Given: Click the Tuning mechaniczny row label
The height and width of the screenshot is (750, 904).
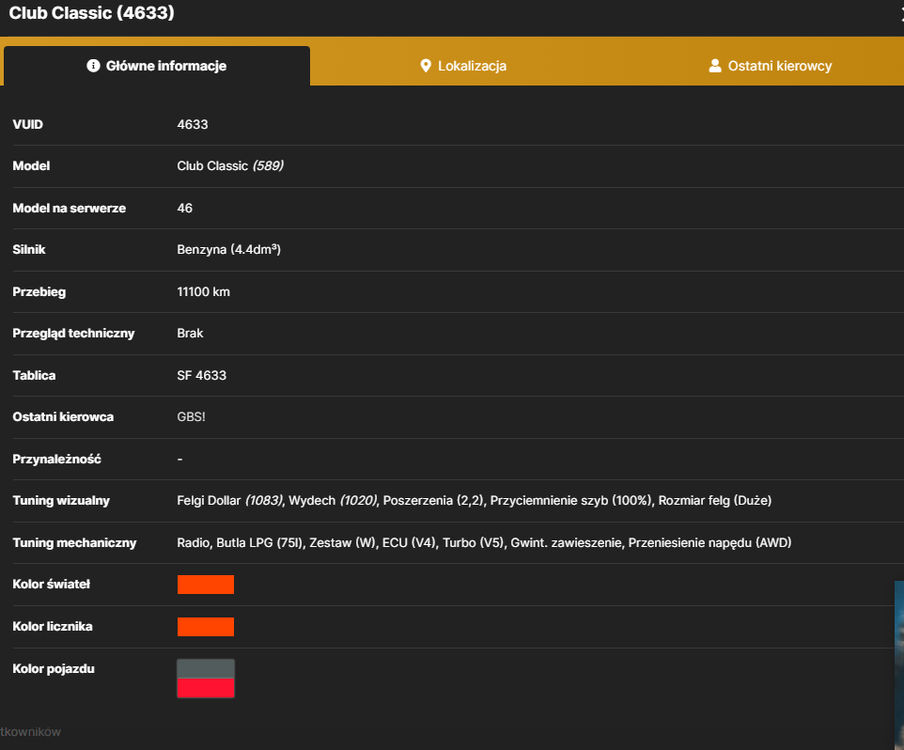Looking at the screenshot, I should [74, 542].
